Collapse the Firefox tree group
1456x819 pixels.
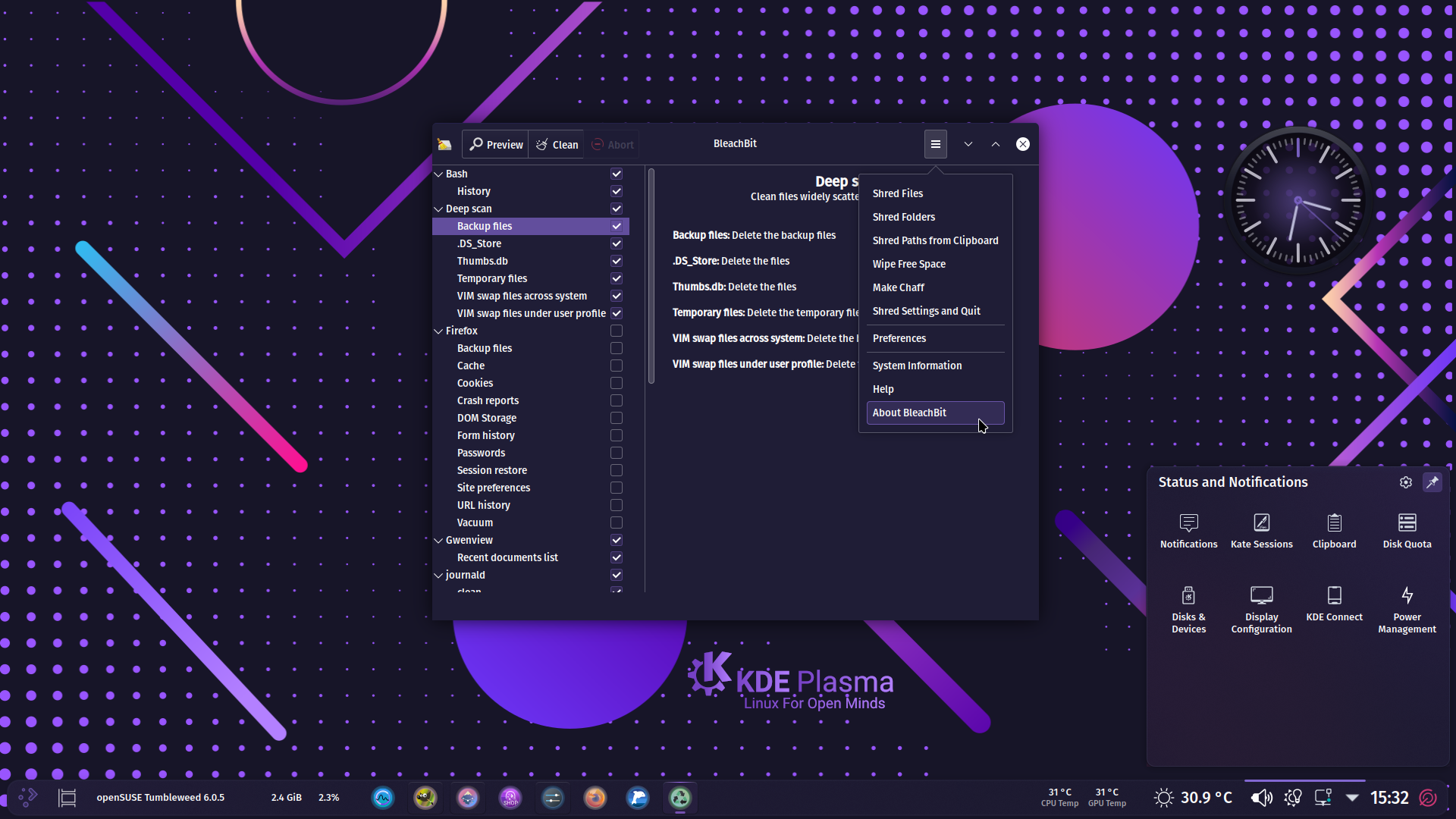[x=438, y=331]
